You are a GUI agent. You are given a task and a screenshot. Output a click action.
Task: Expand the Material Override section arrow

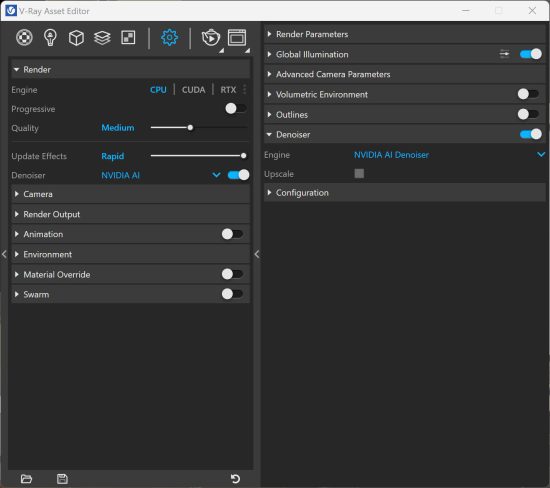pos(16,274)
